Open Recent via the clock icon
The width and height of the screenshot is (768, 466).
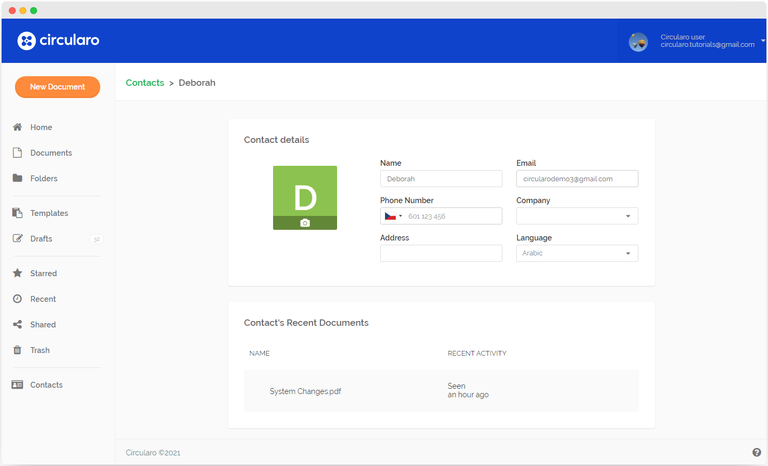point(17,299)
